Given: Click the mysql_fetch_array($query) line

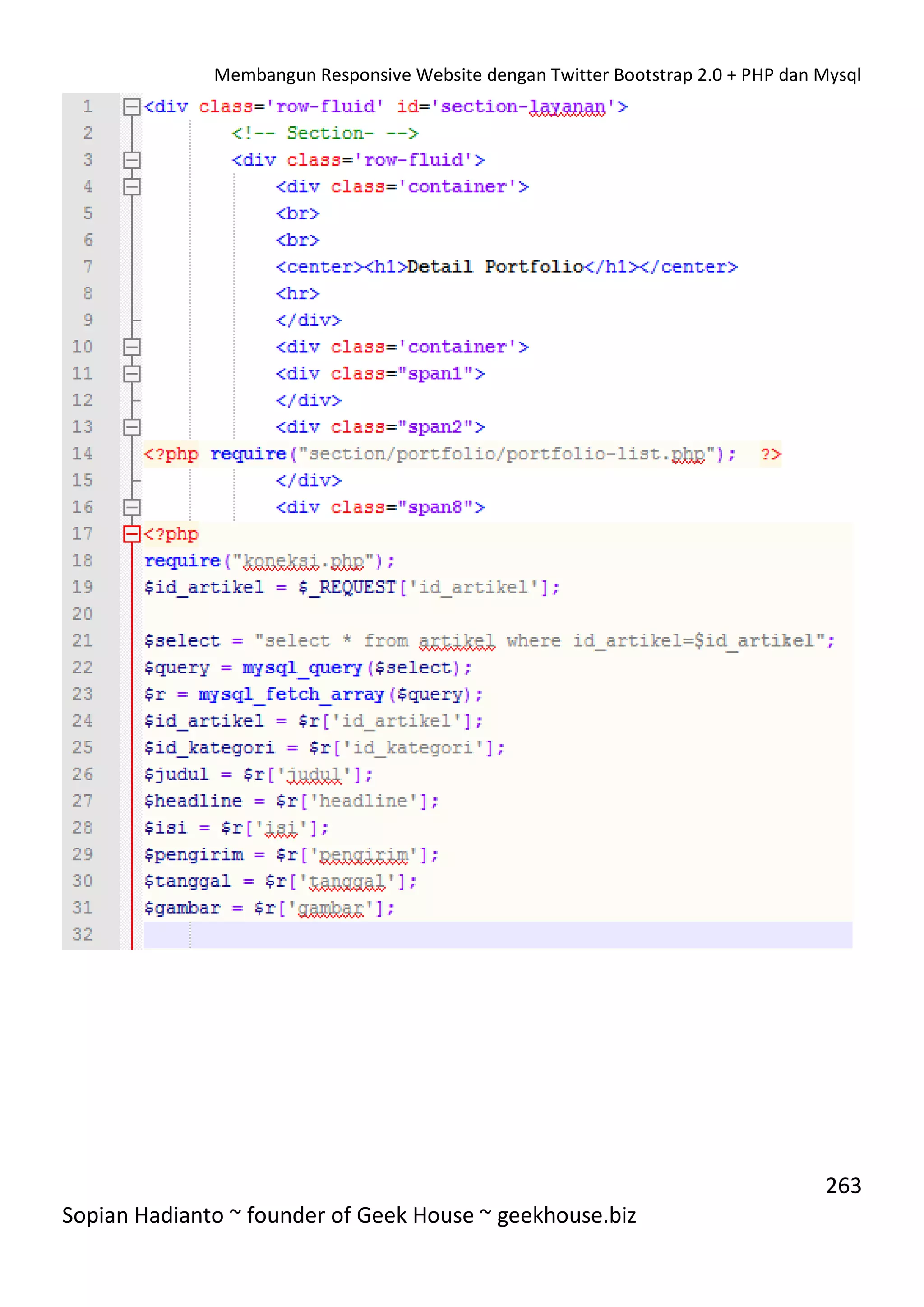Looking at the screenshot, I should point(313,695).
